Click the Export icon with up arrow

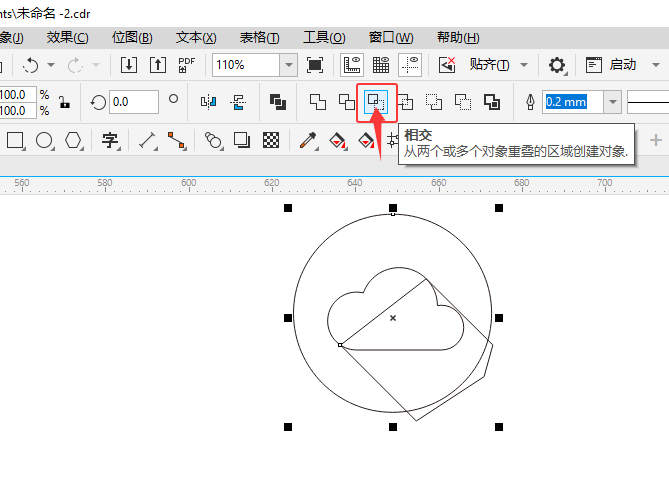click(158, 65)
